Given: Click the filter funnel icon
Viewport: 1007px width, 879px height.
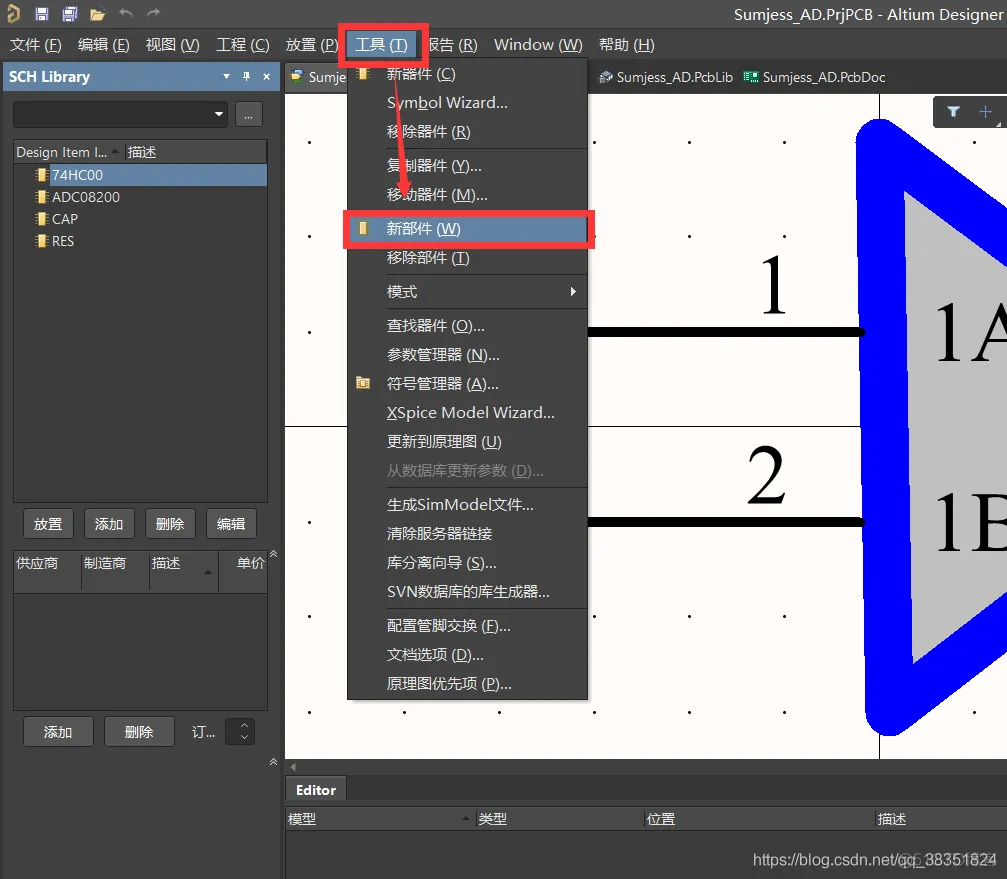Looking at the screenshot, I should click(953, 112).
